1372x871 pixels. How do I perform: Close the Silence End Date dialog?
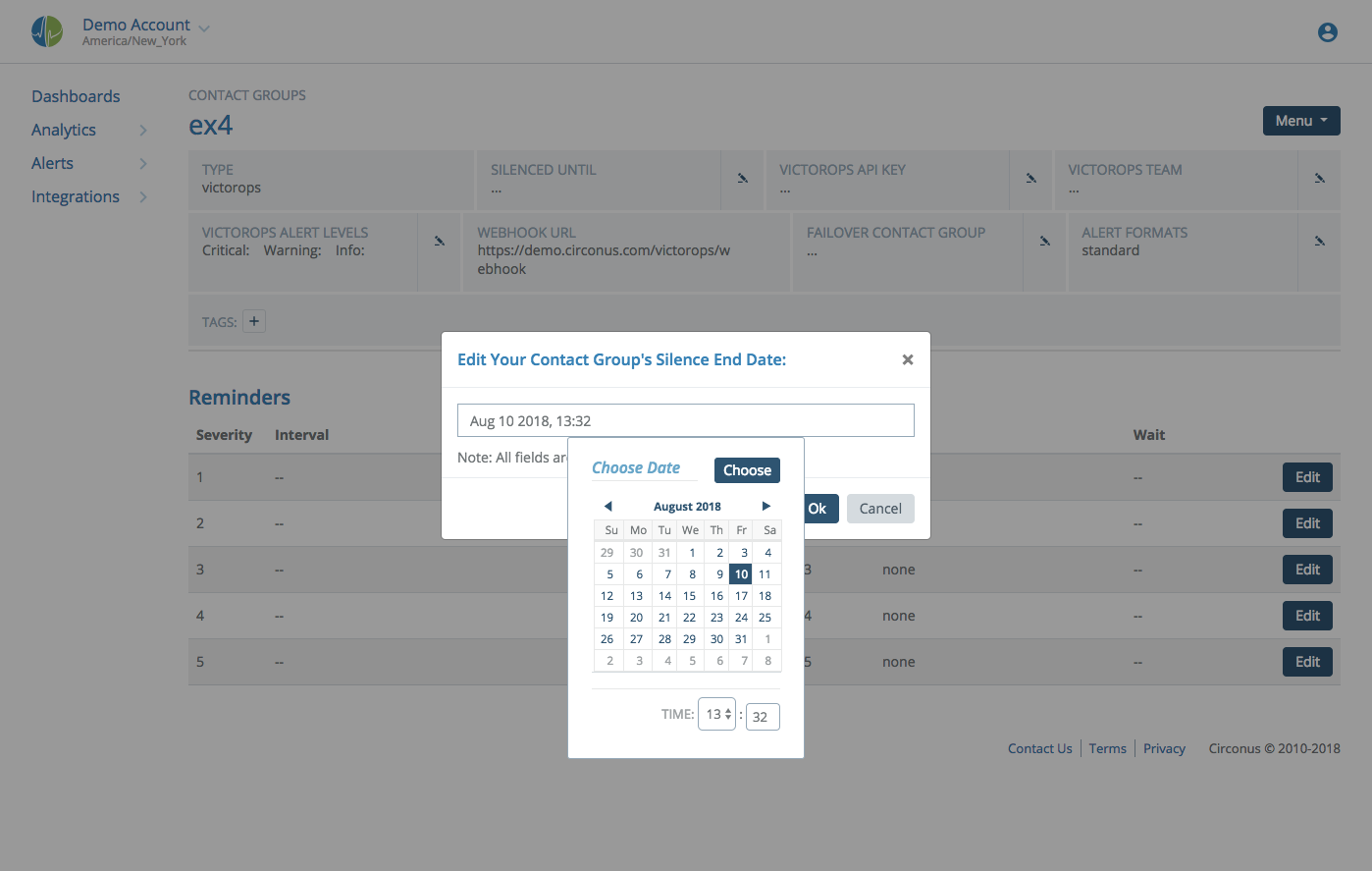coord(908,359)
